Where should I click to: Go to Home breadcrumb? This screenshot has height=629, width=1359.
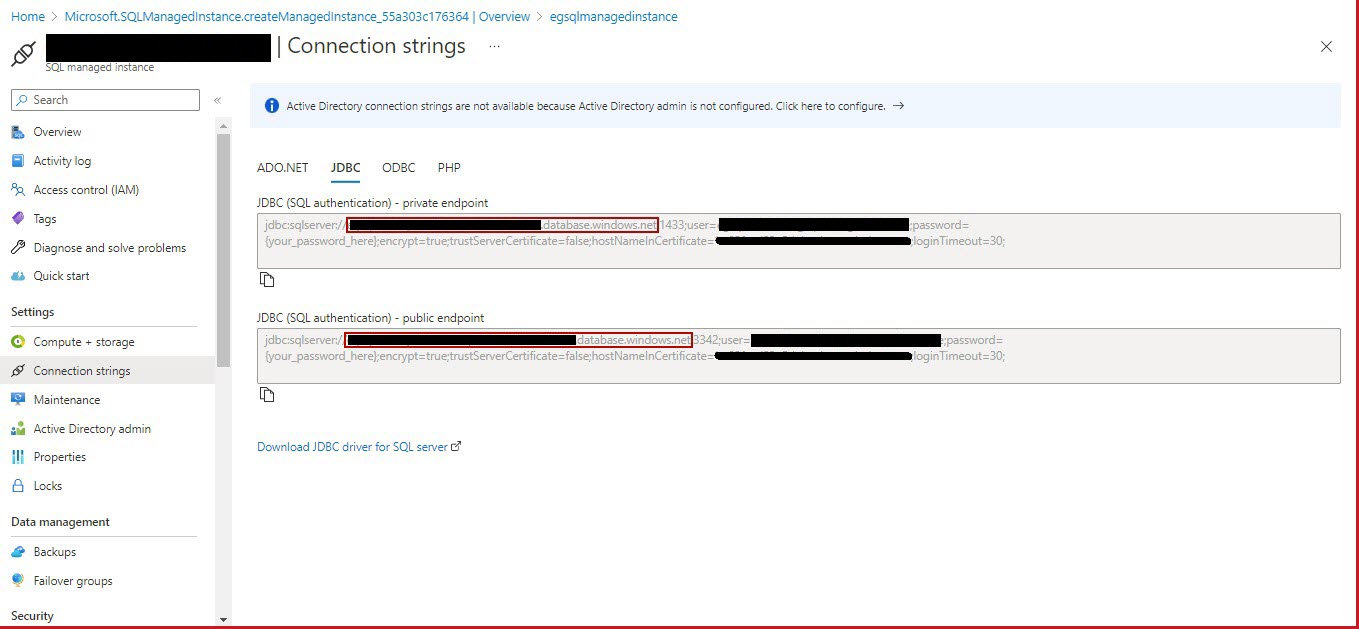coord(28,17)
